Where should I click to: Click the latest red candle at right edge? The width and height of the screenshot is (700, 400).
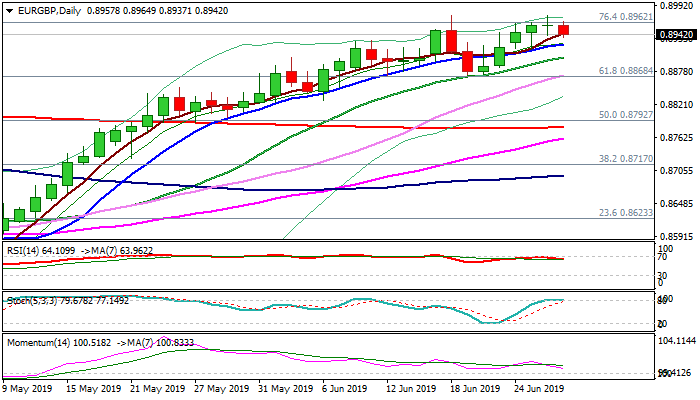[x=564, y=30]
